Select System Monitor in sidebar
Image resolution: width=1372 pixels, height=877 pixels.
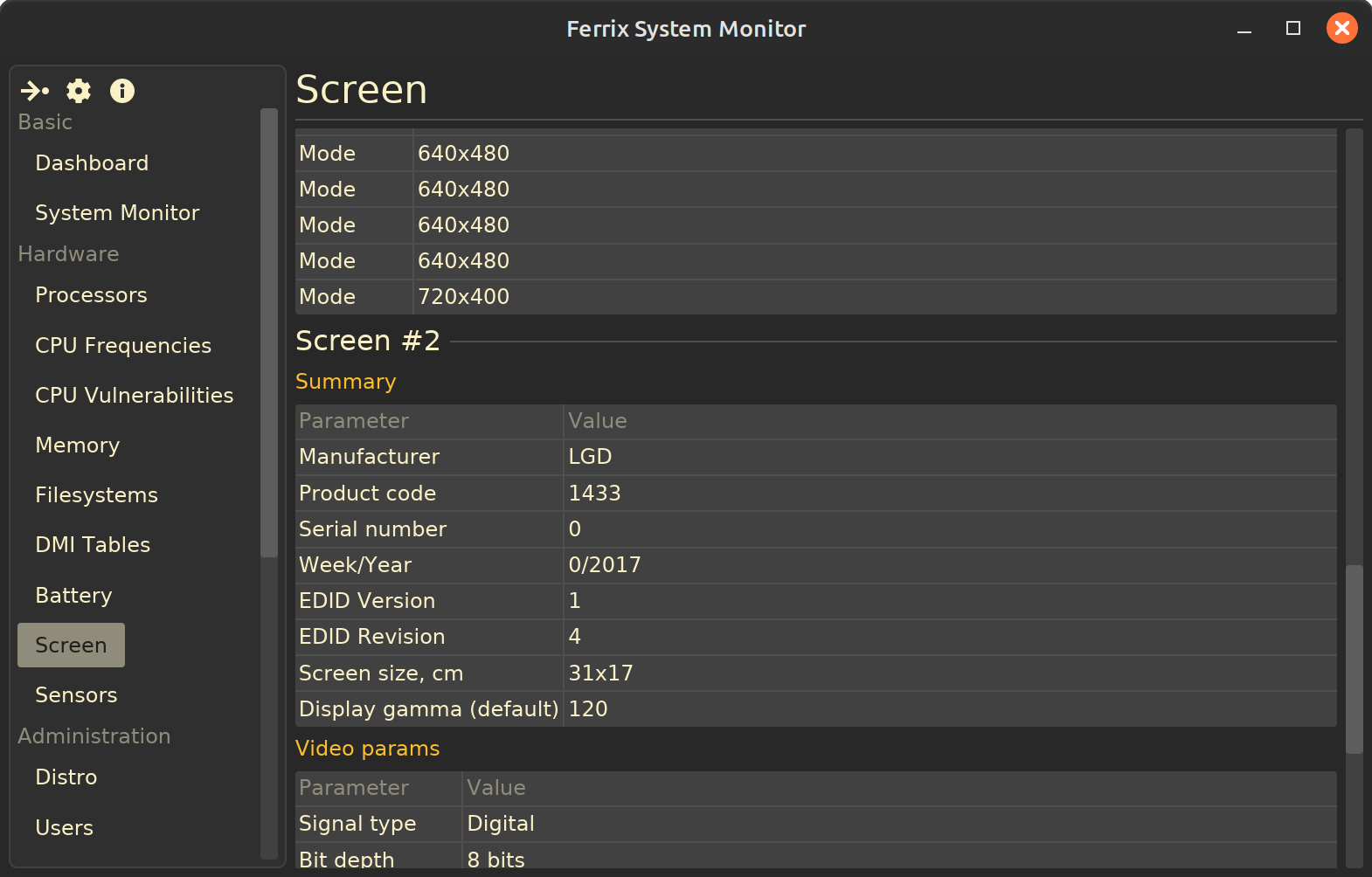117,213
